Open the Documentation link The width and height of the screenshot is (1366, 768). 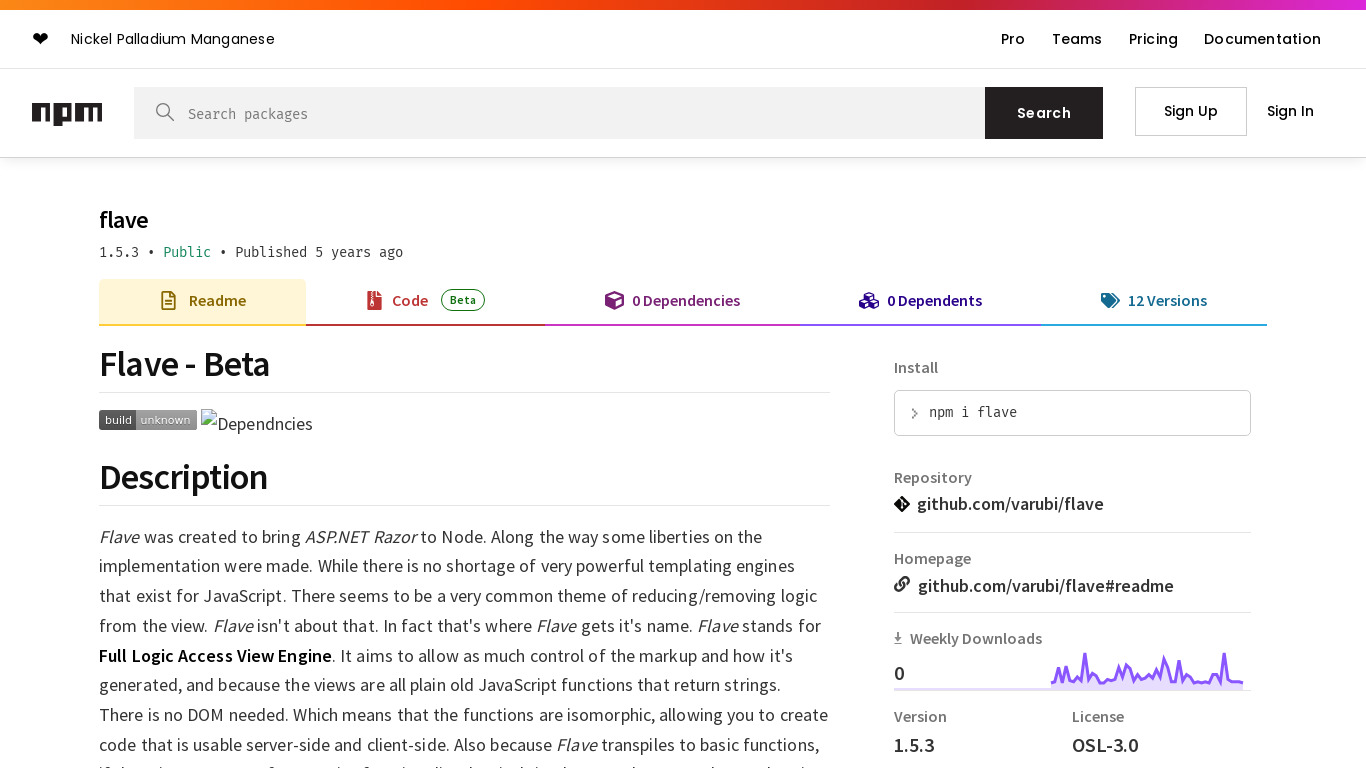pyautogui.click(x=1262, y=39)
